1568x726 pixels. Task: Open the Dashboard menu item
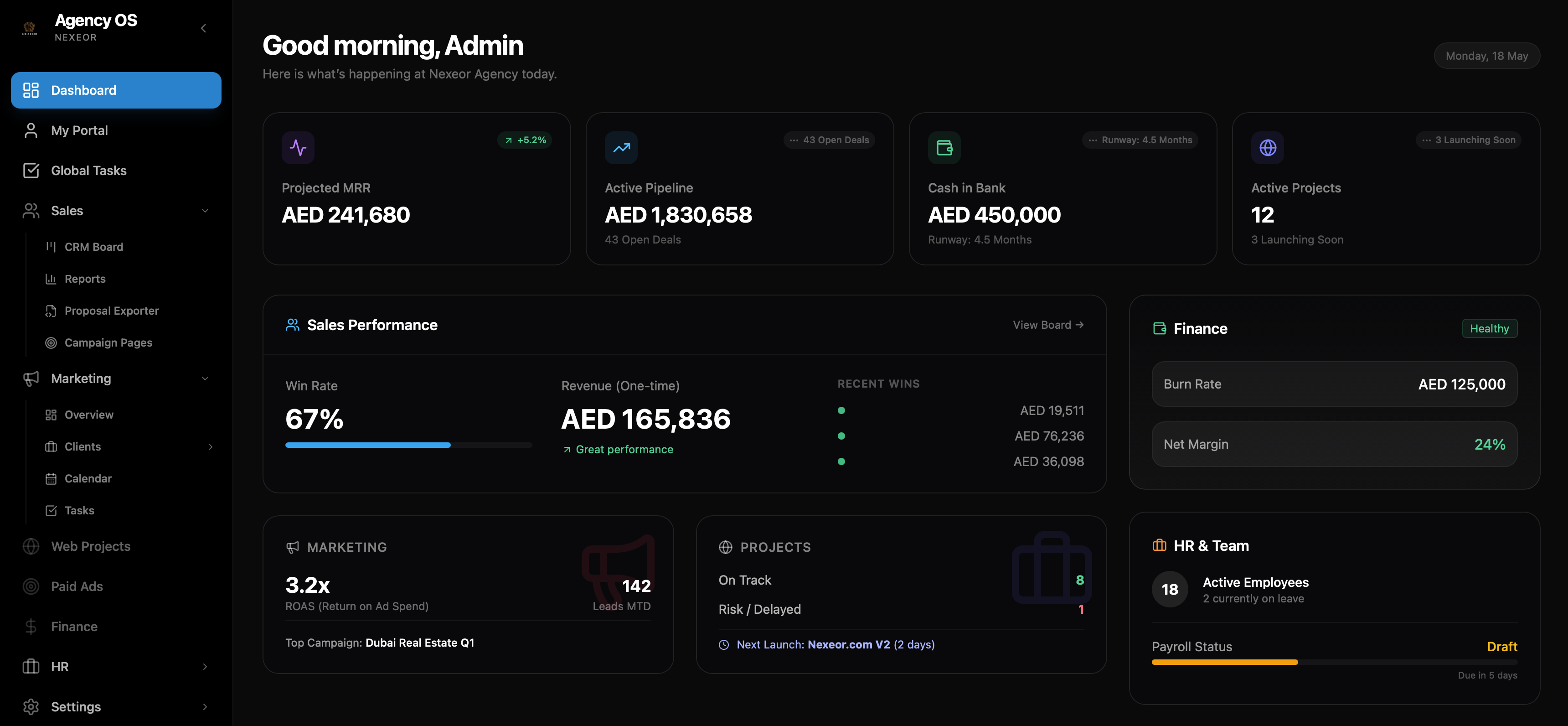tap(116, 90)
